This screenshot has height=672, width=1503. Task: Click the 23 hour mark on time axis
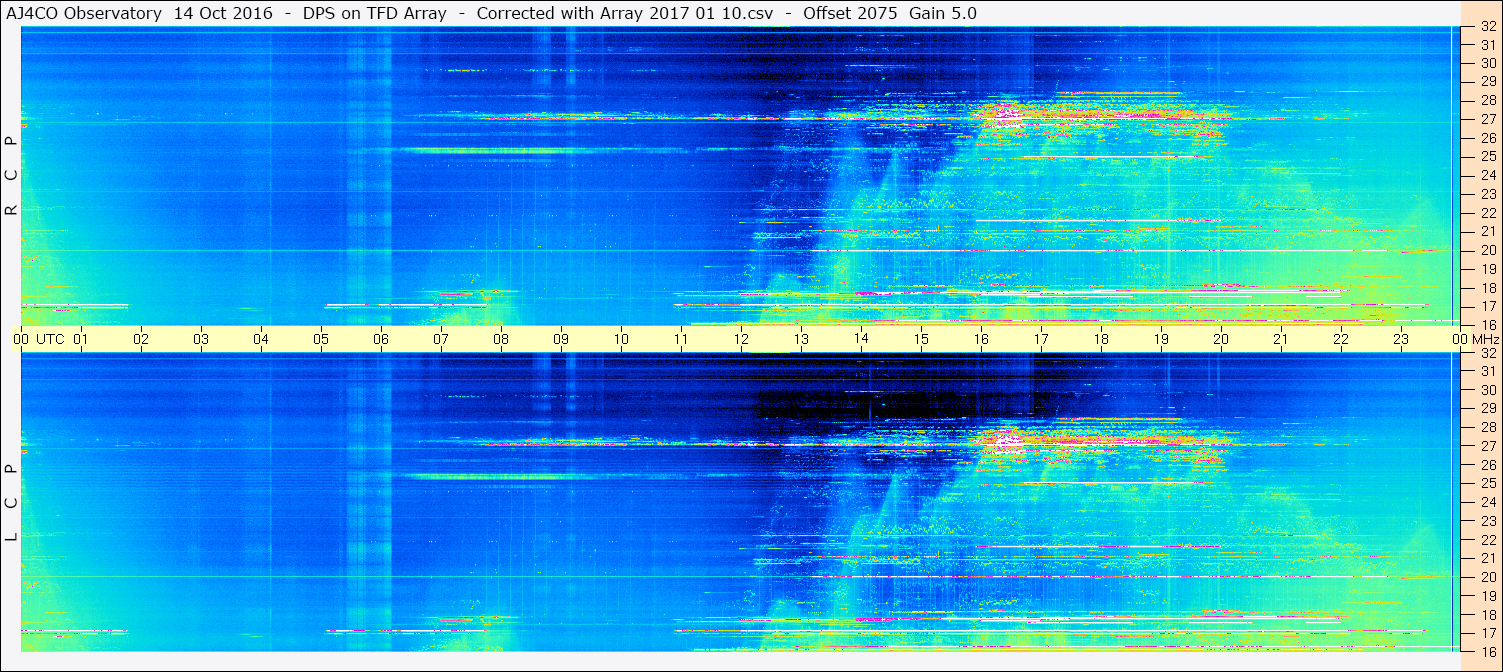1401,339
